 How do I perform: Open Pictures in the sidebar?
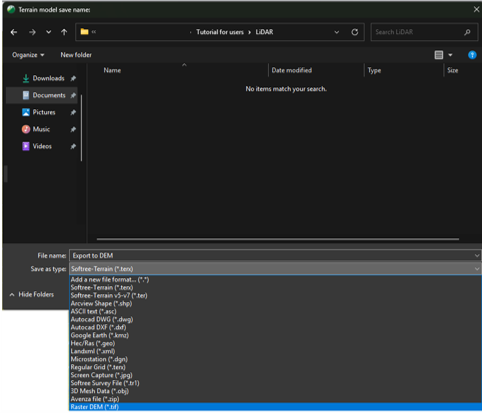(39, 112)
